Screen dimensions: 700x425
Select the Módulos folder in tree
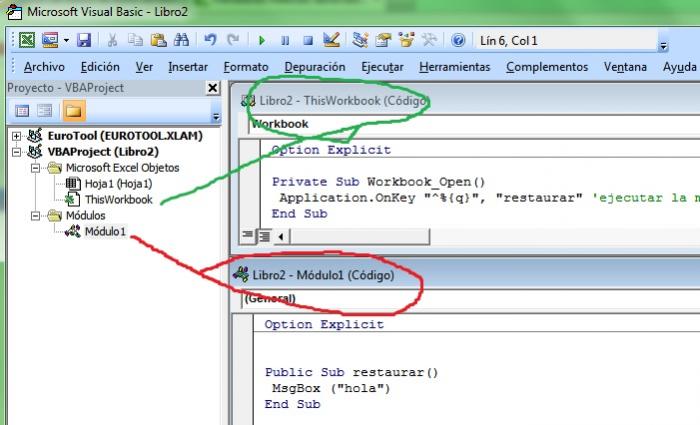[x=86, y=216]
